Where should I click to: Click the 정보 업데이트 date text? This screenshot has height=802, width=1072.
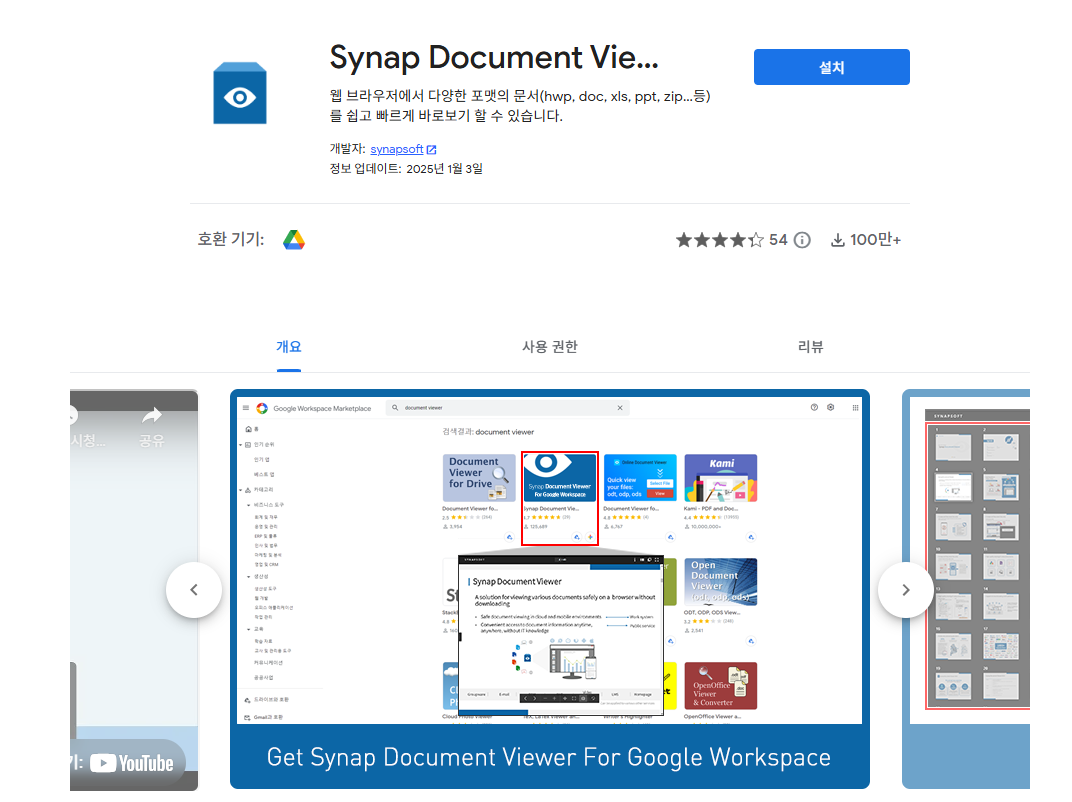click(x=404, y=168)
